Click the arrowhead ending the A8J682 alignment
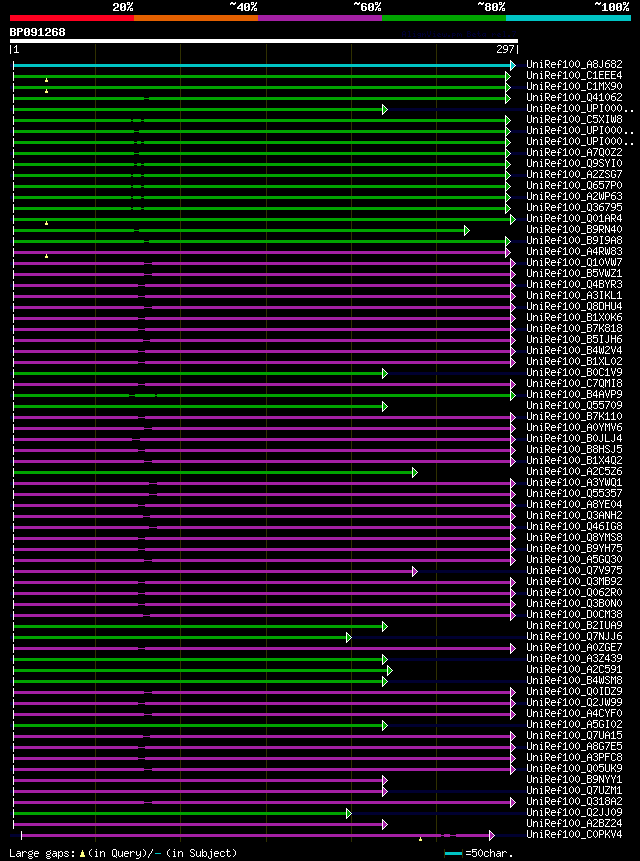This screenshot has height=861, width=640. pos(513,65)
